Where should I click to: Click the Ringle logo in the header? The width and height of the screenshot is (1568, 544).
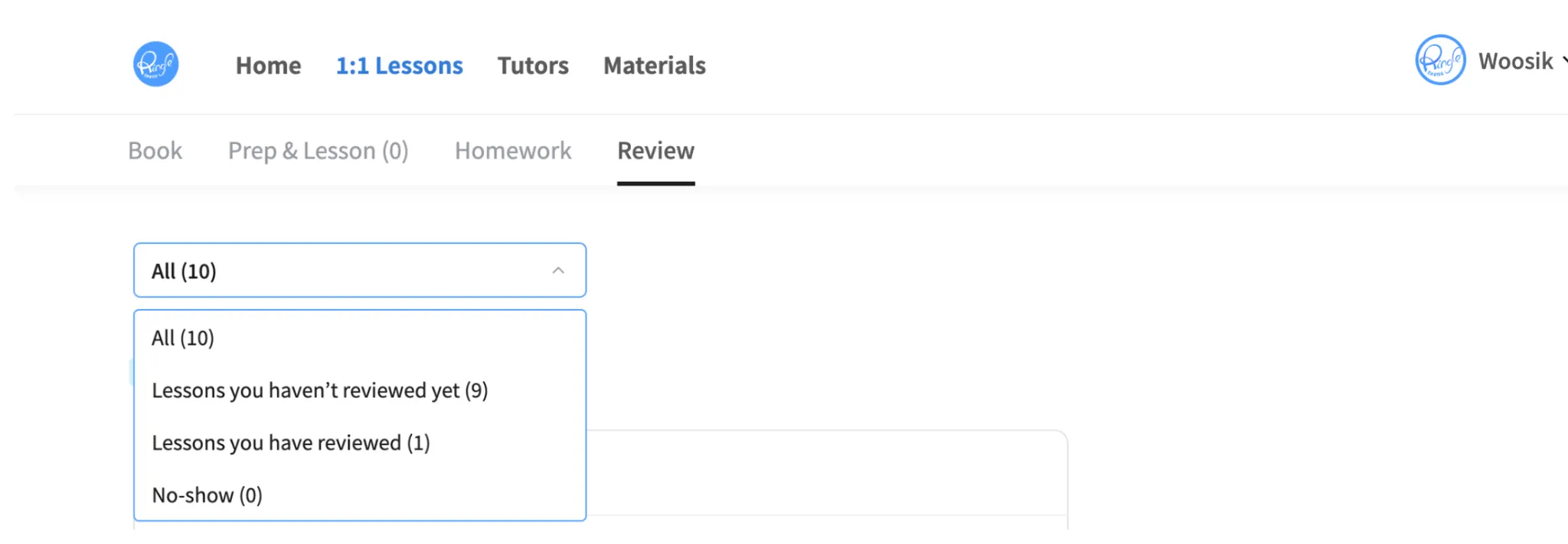[155, 64]
